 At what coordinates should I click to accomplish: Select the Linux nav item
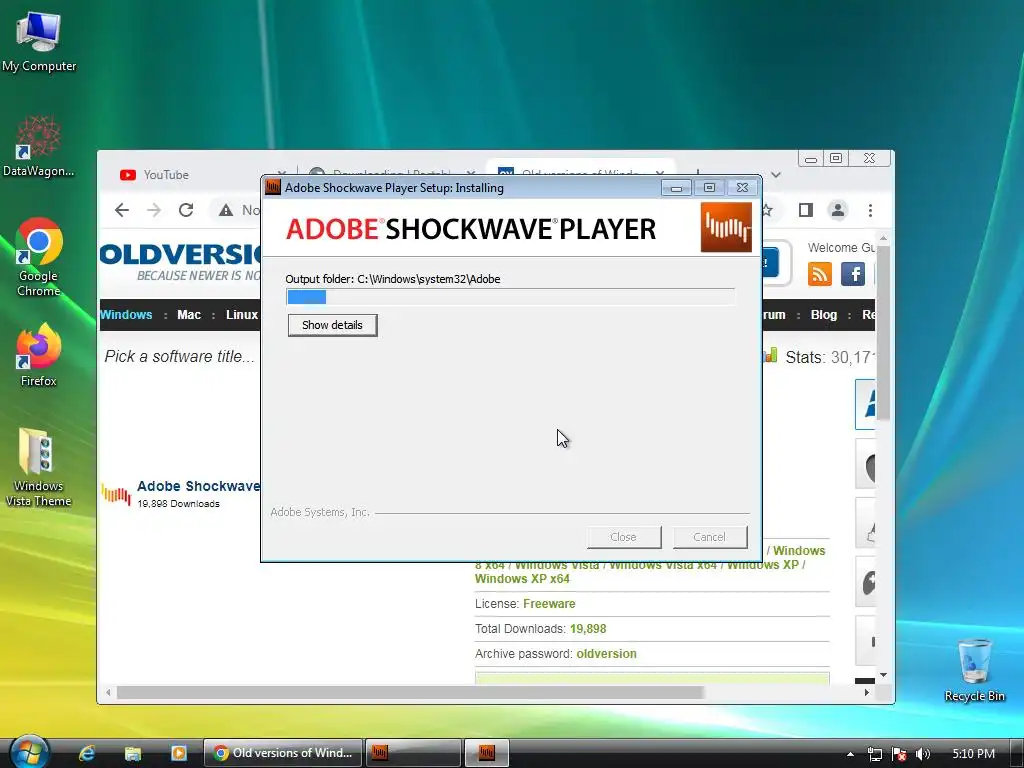242,315
